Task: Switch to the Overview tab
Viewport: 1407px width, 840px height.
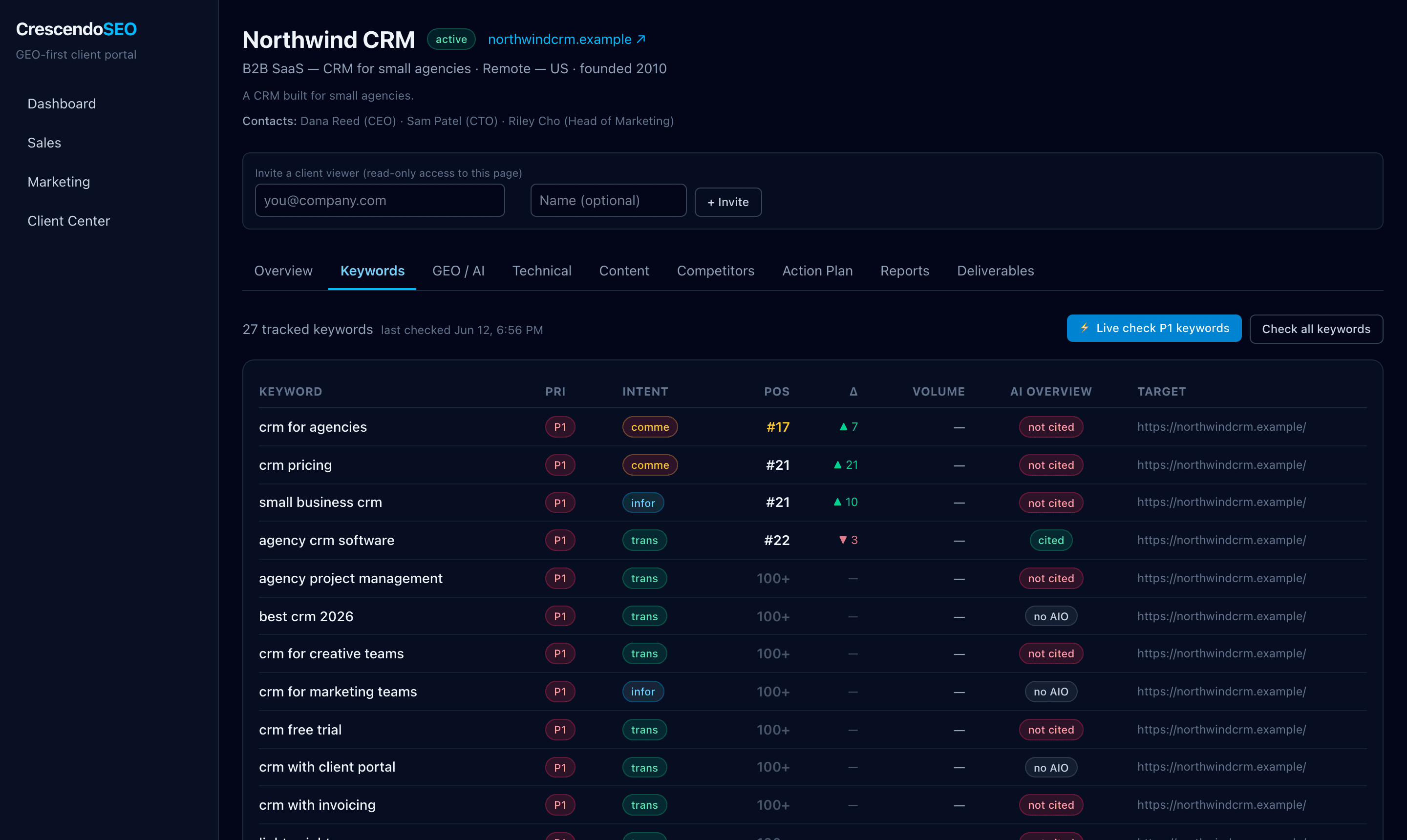Action: click(x=283, y=271)
